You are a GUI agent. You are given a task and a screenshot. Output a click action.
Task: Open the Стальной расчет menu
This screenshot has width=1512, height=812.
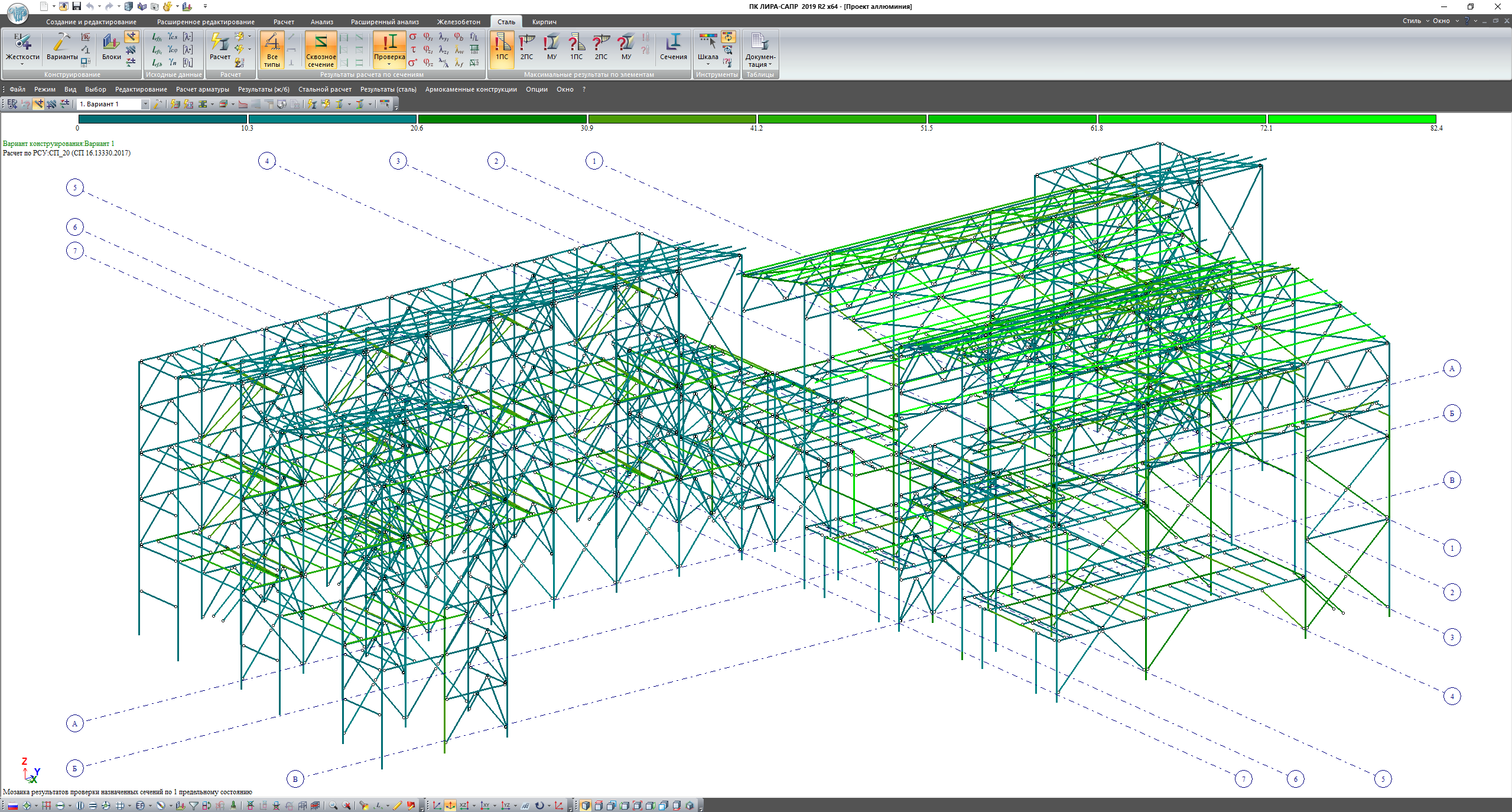pos(324,89)
